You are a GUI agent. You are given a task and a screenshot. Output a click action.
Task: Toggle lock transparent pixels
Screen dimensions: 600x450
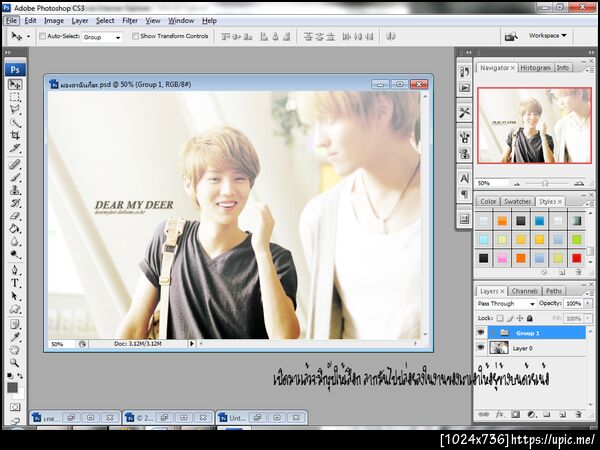[500, 318]
